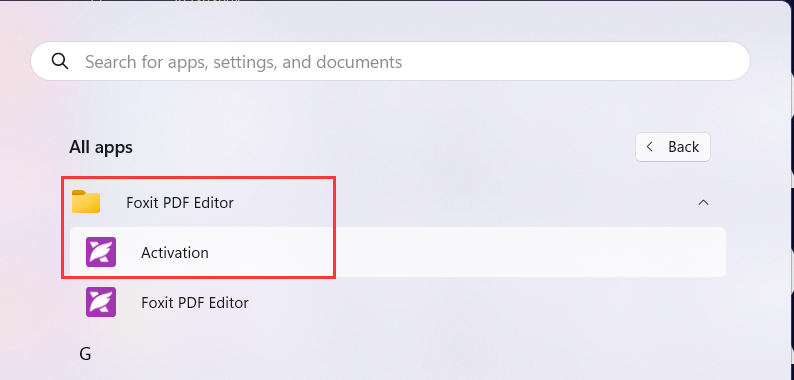Screen dimensions: 794x380
Task: Open the Foxit PDF Editor app entry
Action: [398, 302]
